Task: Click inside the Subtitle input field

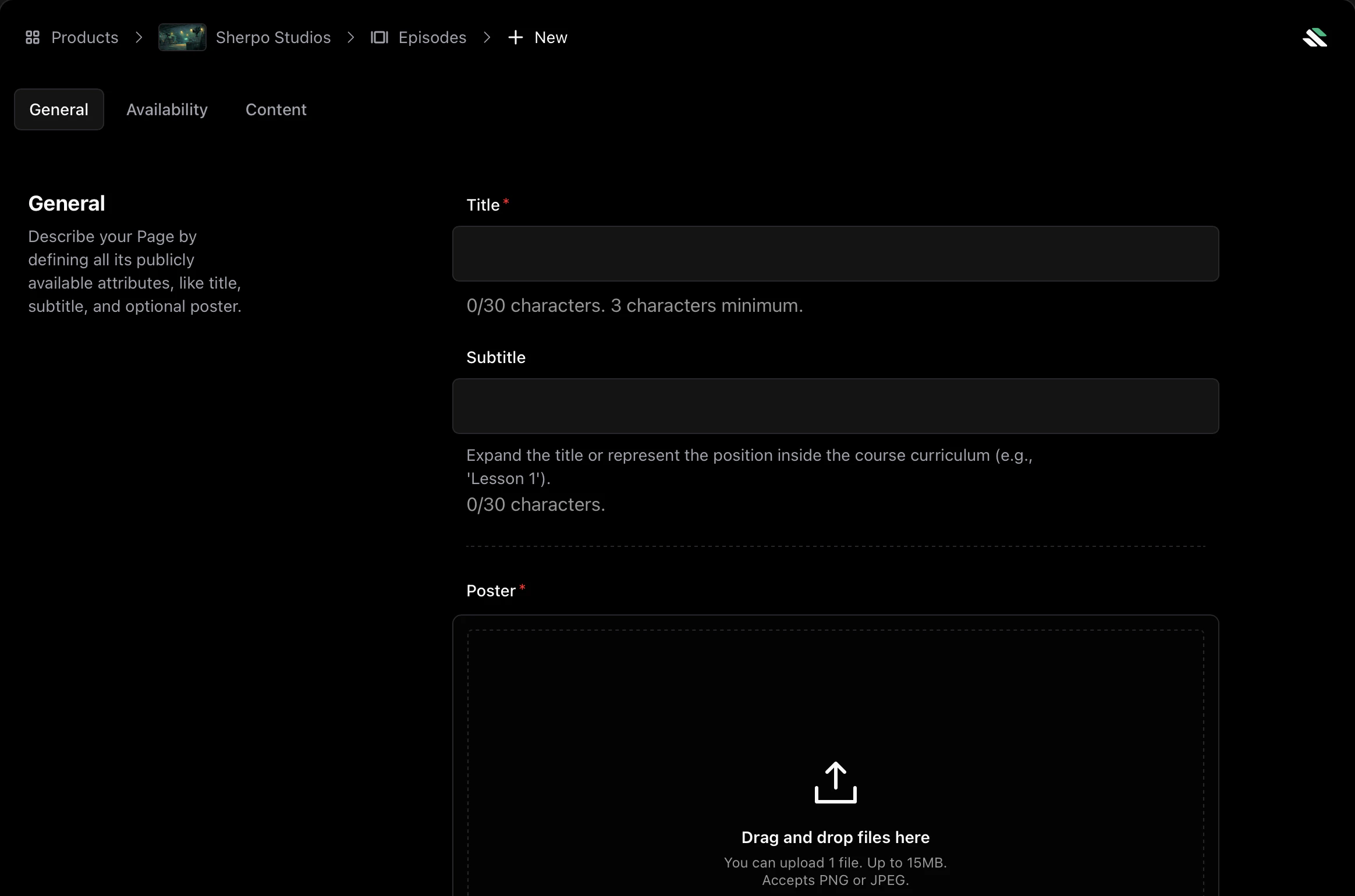Action: coord(835,406)
